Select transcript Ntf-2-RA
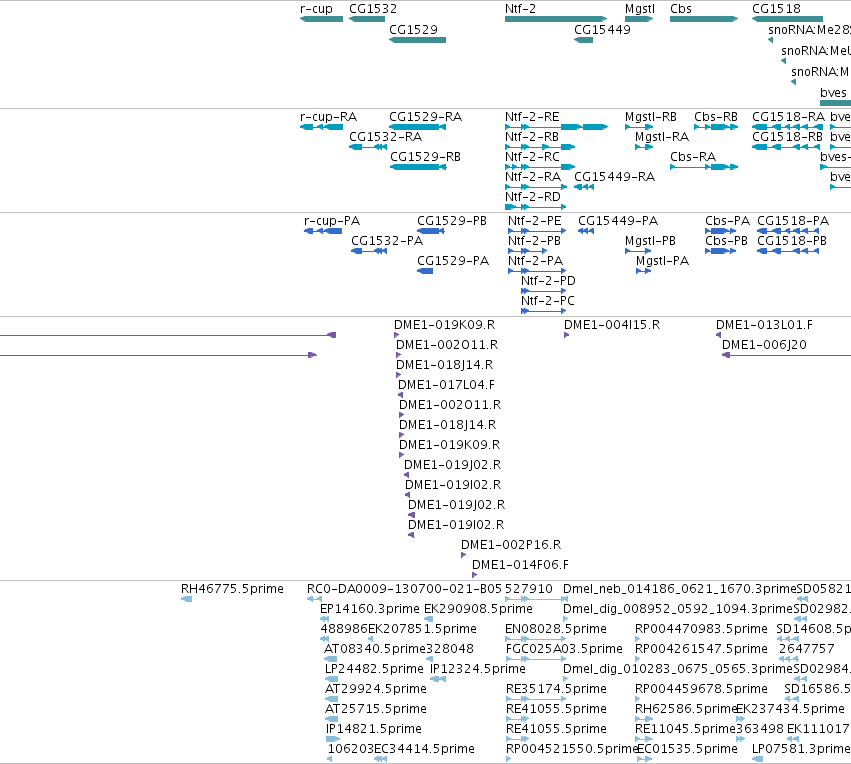Viewport: 851px width, 764px height. click(x=533, y=177)
